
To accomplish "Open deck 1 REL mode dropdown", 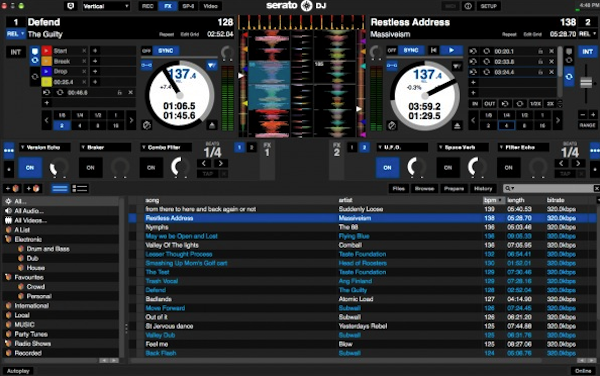I will coord(15,34).
